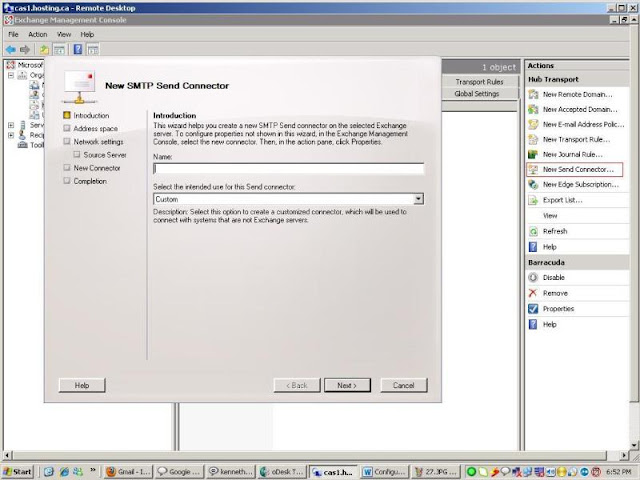Open the intended use Custom dropdown
This screenshot has height=480, width=640.
(418, 199)
